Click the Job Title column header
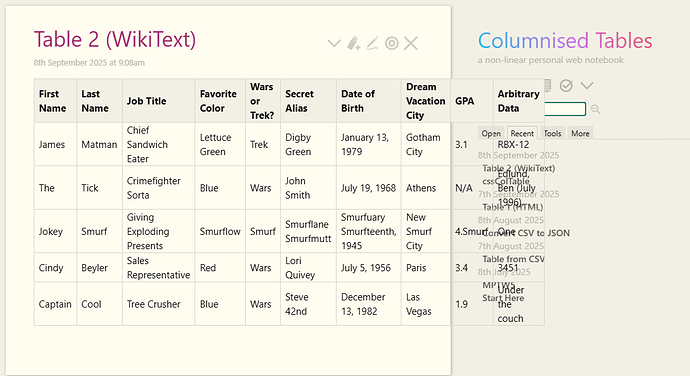The height and width of the screenshot is (376, 690). [147, 101]
